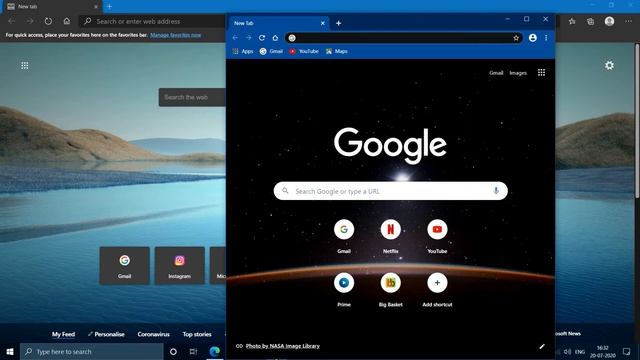Select the Coronavirus tab in Edge
This screenshot has height=360, width=640.
click(153, 334)
